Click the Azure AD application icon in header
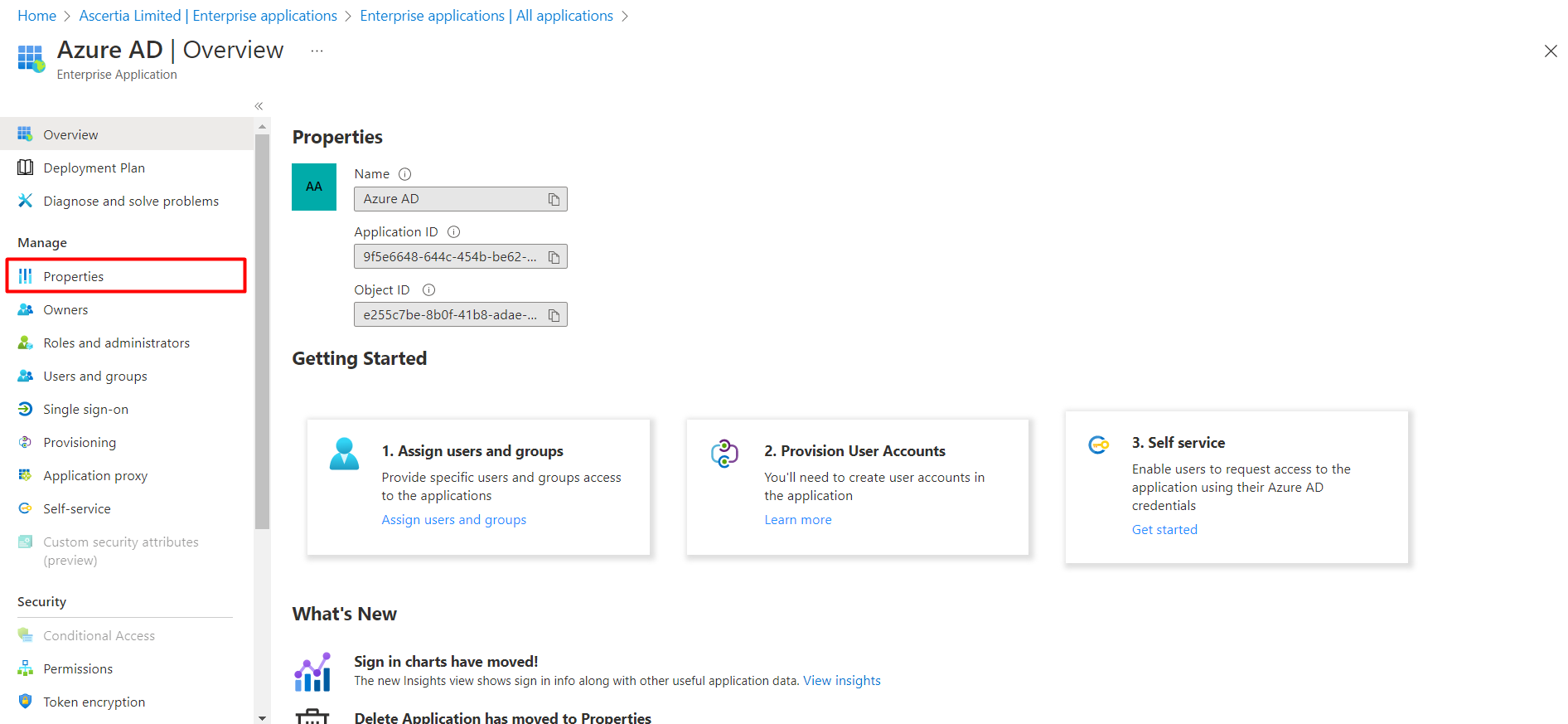This screenshot has height=724, width=1568. tap(31, 58)
